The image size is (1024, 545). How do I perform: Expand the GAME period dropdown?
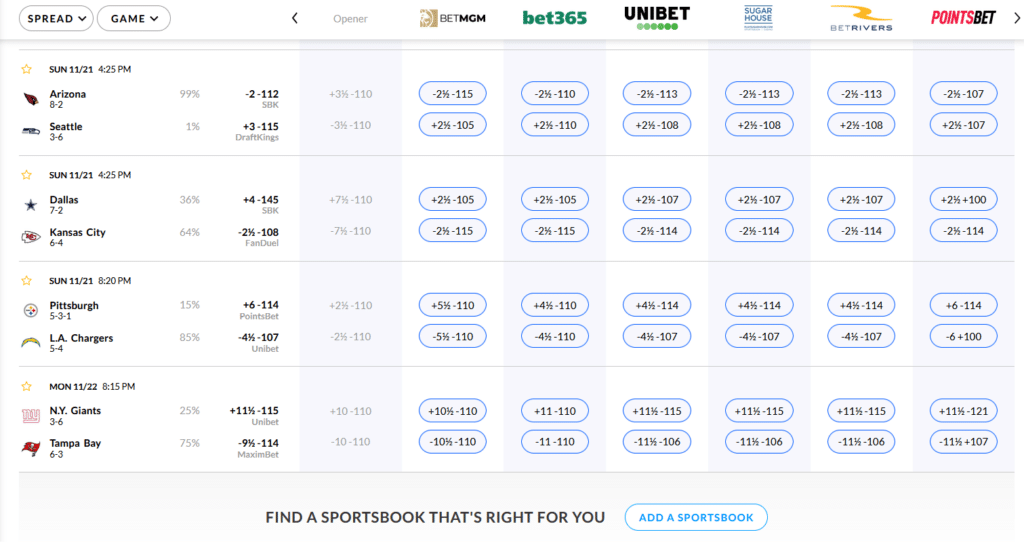[x=133, y=18]
